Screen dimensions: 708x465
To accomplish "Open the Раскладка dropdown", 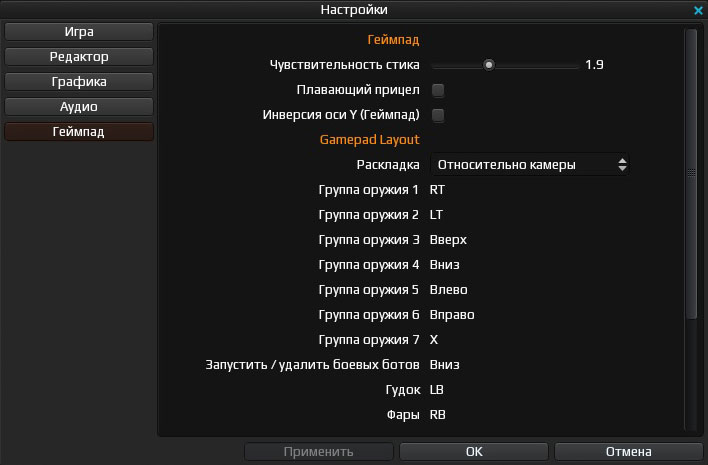I will [x=530, y=165].
